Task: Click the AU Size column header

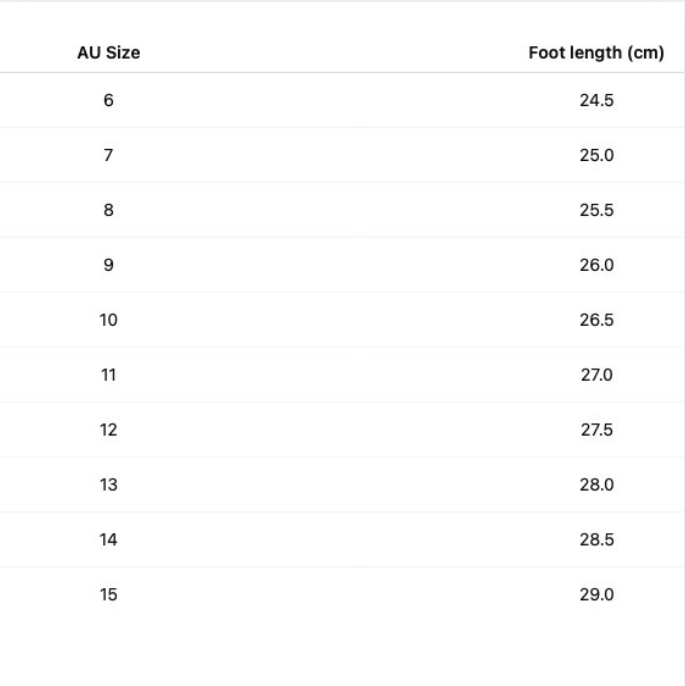Action: pos(108,53)
